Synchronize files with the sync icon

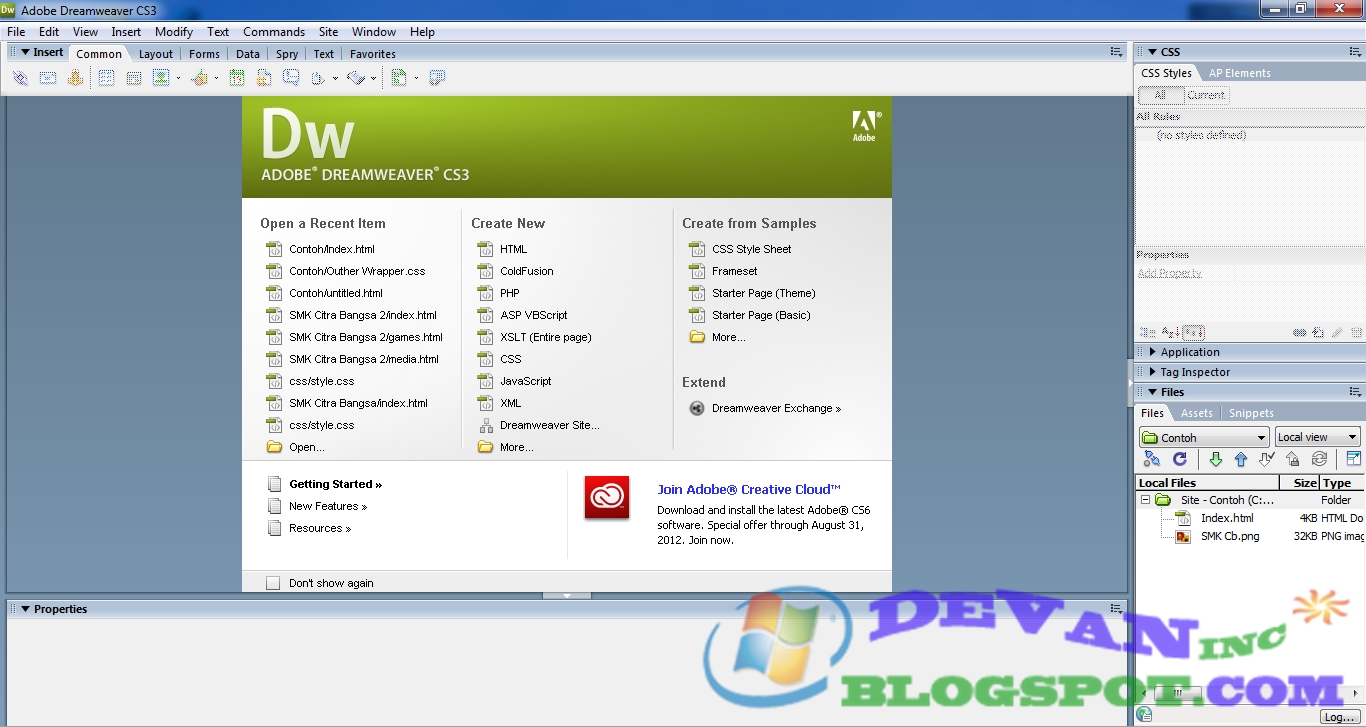(1319, 459)
